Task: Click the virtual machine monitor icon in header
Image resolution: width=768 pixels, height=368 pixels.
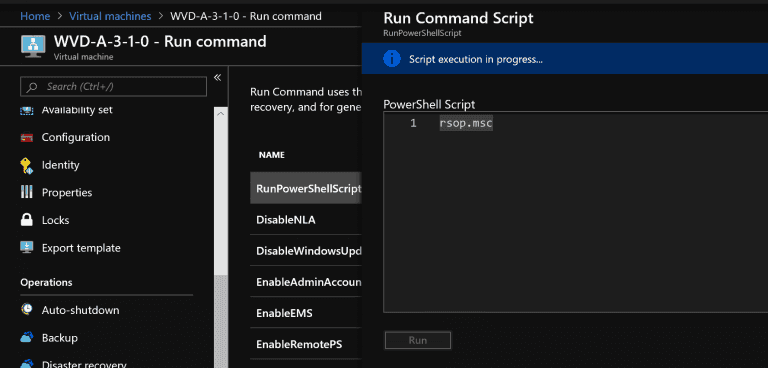Action: pos(33,46)
